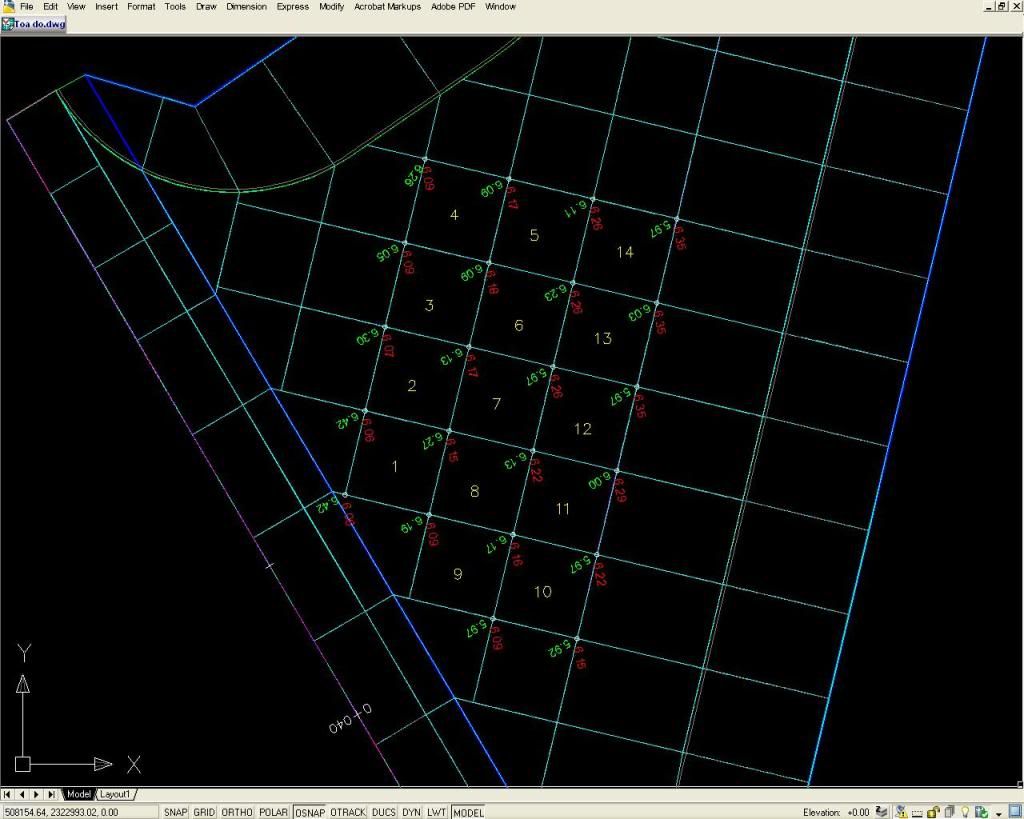Toggle LWT lineweight display
This screenshot has width=1024, height=819.
point(436,812)
